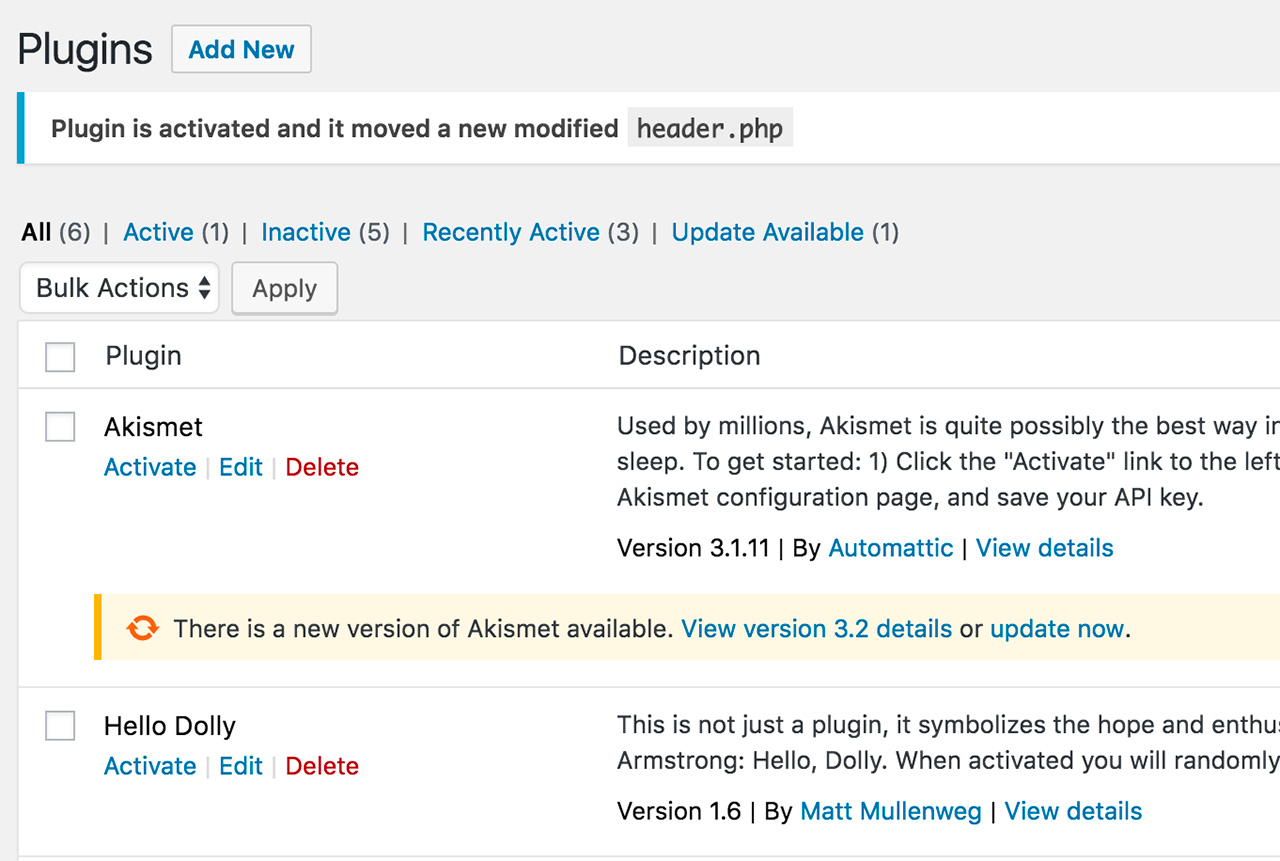
Task: Open the Bulk Actions dropdown
Action: (119, 288)
